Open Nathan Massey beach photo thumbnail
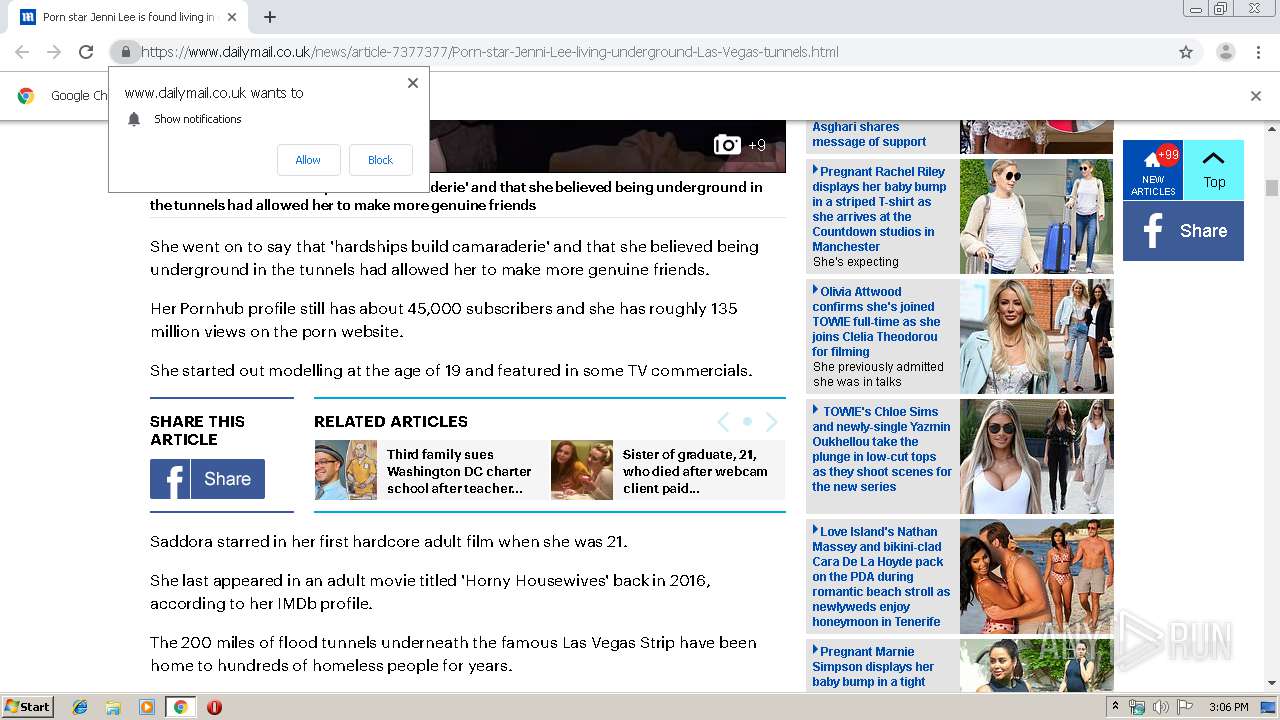The width and height of the screenshot is (1280, 720). (1036, 576)
